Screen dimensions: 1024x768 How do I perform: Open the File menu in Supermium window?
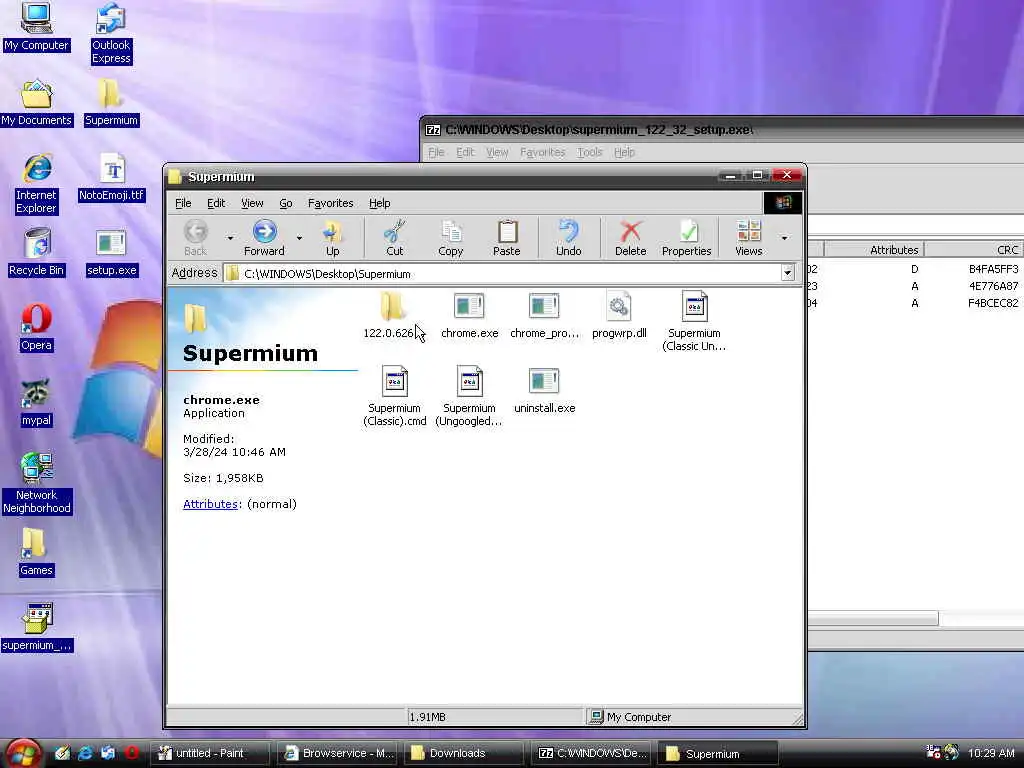coord(183,203)
